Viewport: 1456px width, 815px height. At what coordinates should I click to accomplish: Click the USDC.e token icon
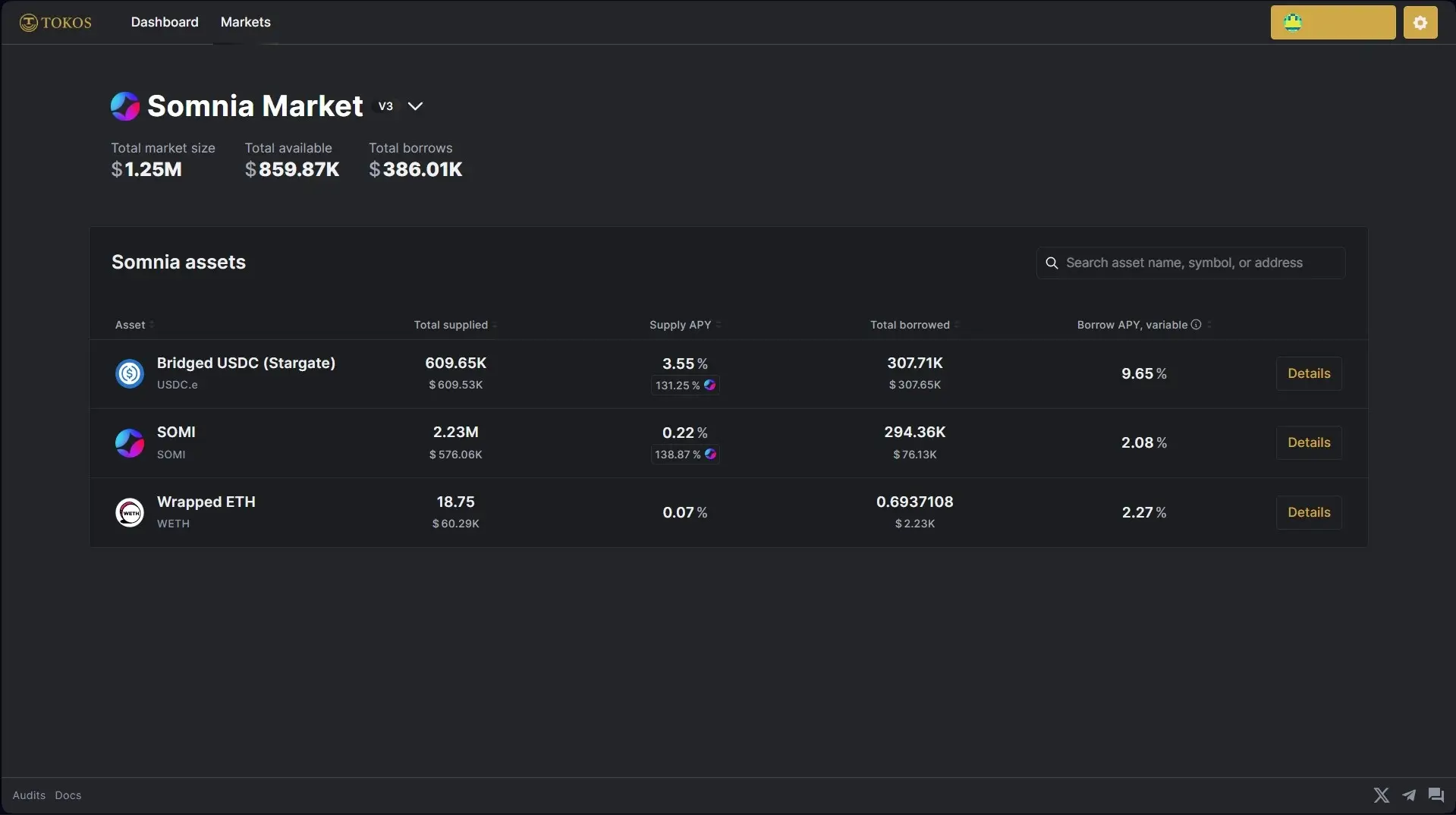(x=130, y=373)
